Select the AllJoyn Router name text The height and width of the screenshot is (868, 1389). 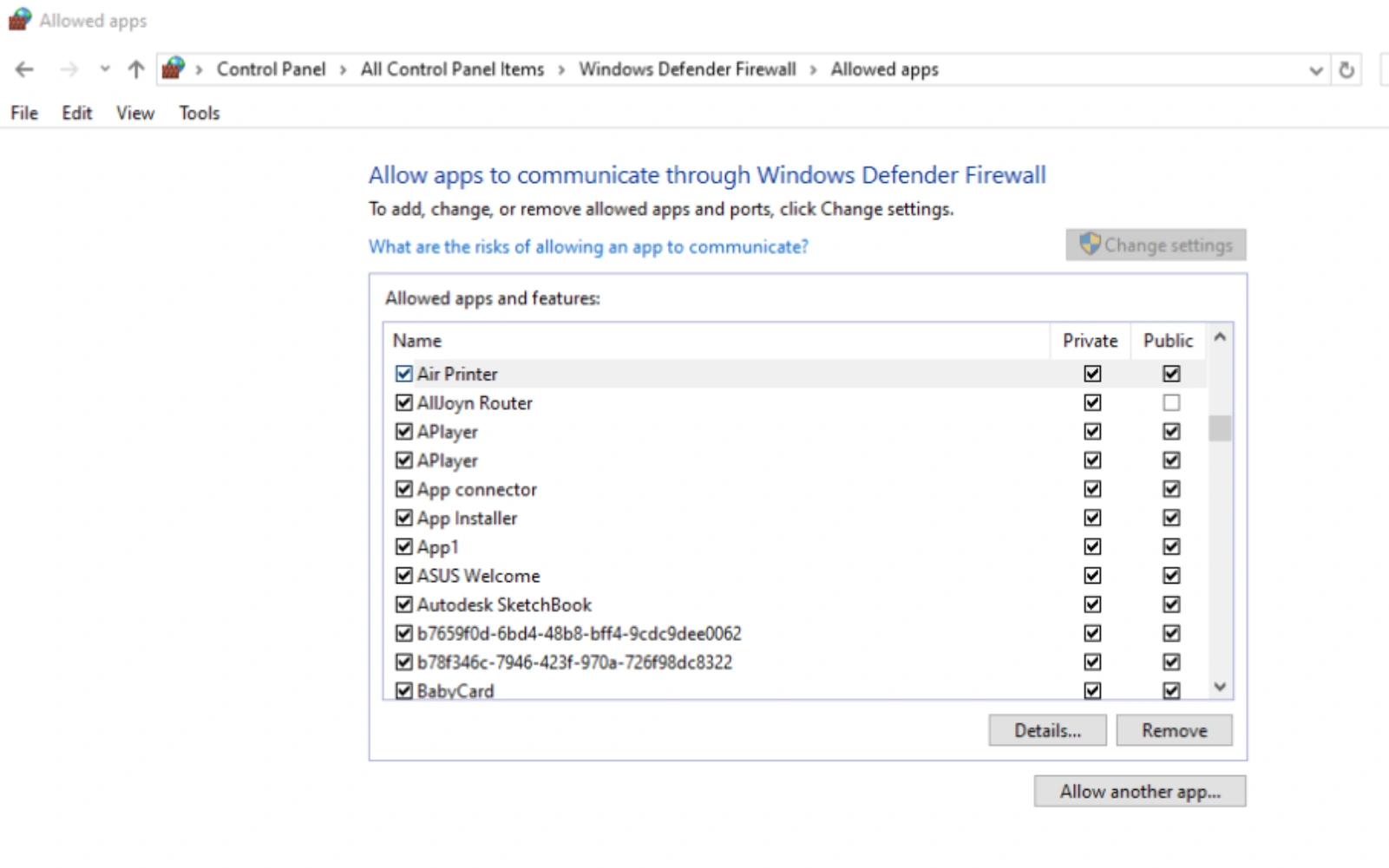475,402
